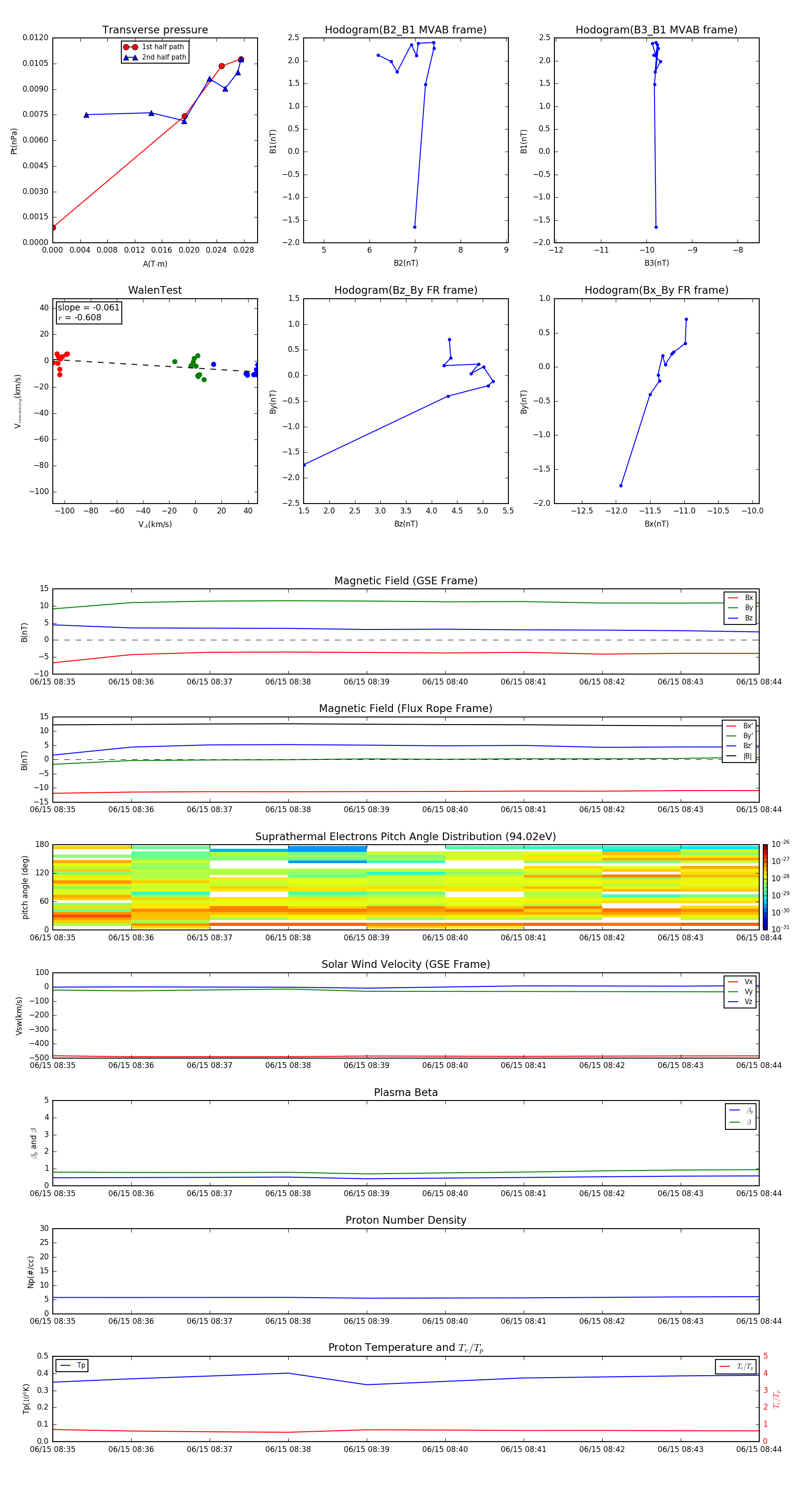This screenshot has width=812, height=1489.
Task: Click the Te/Tp legend in temperature plot
Action: (x=736, y=1366)
